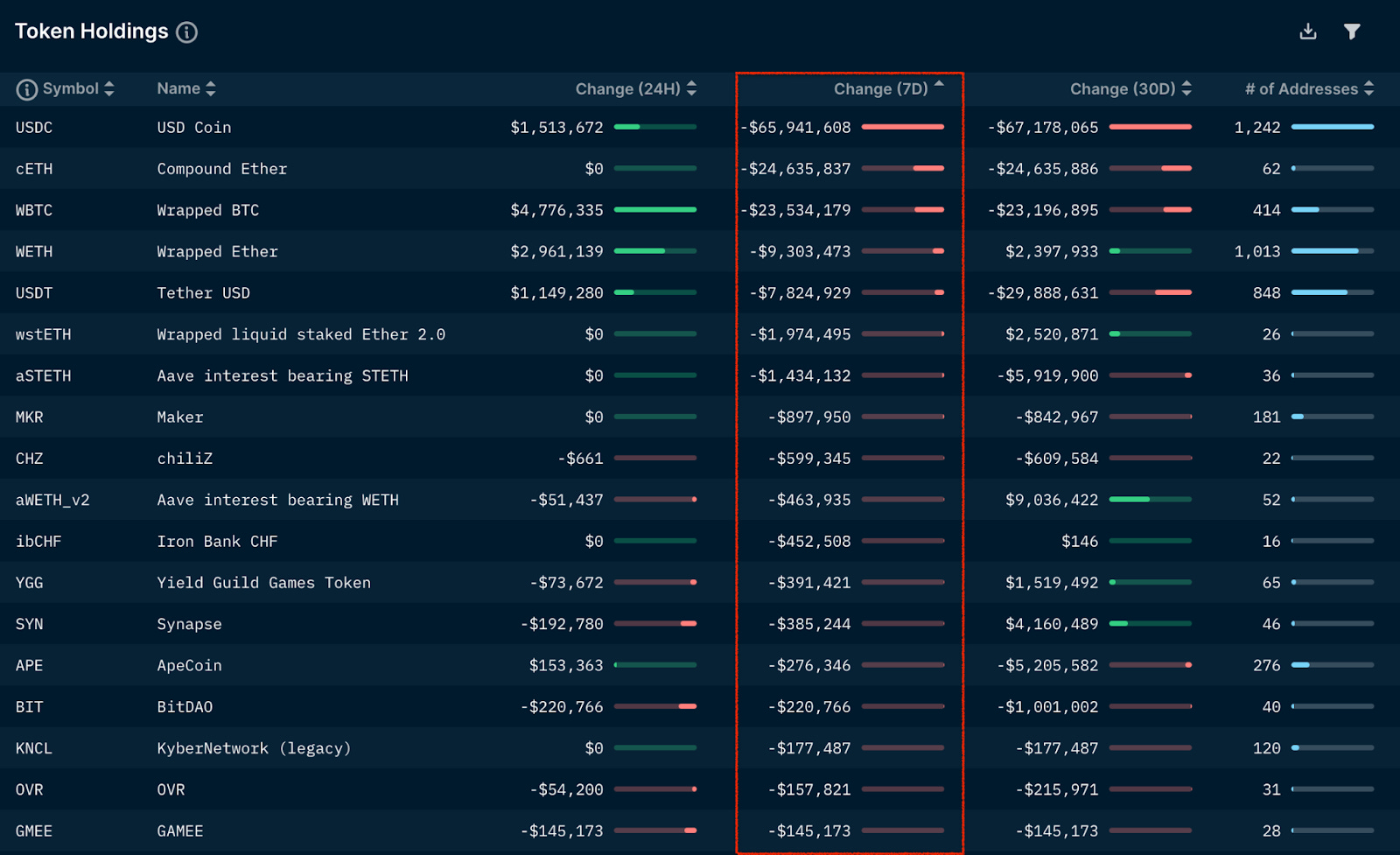Click the -$192,780 value
The height and width of the screenshot is (855, 1400).
coord(562,624)
